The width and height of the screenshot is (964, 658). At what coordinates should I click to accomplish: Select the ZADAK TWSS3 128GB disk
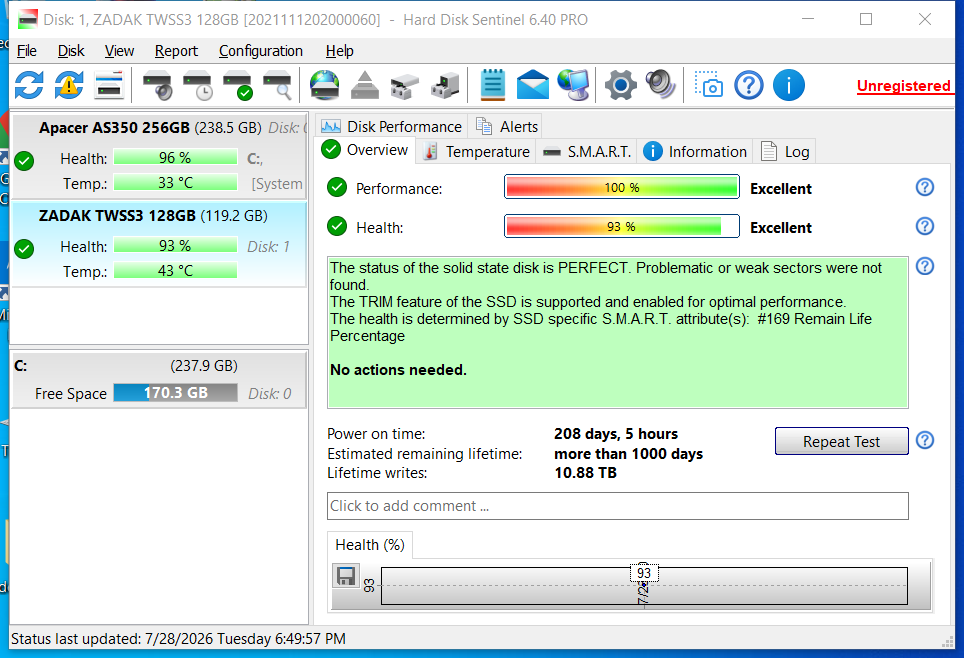tap(159, 244)
